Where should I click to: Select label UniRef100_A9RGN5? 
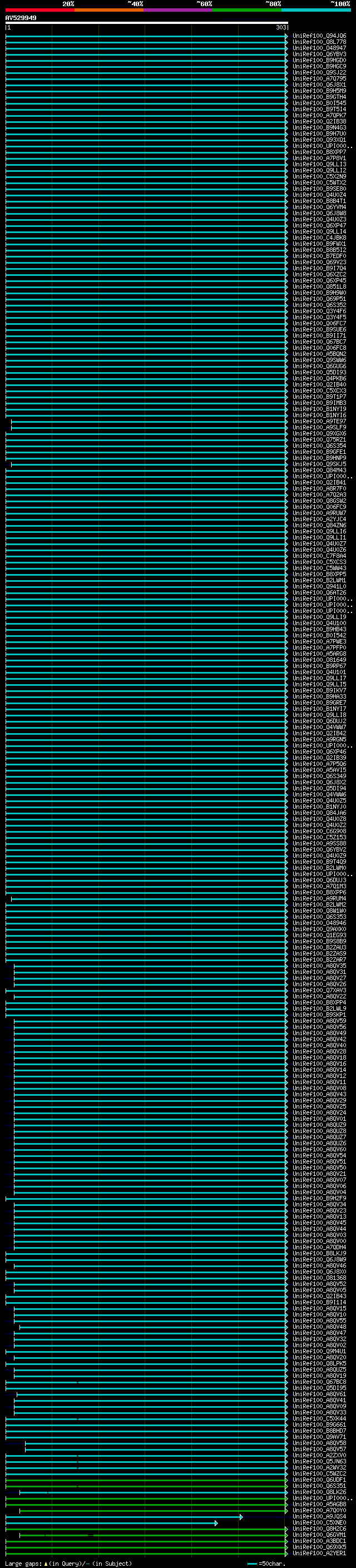coord(319,740)
